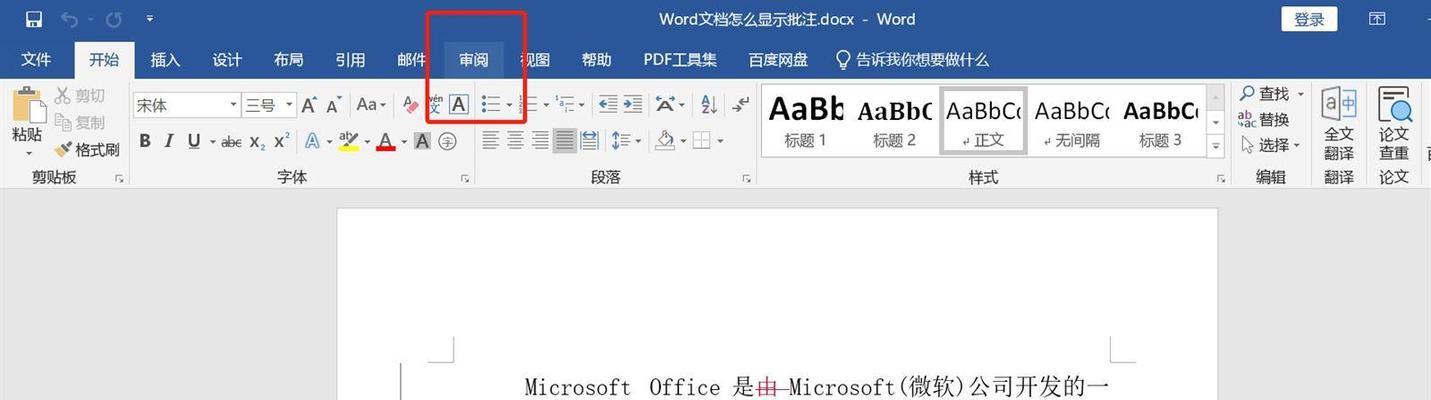Image resolution: width=1431 pixels, height=400 pixels.
Task: Launch 论文查重 paper plagiarism check
Action: (1394, 124)
